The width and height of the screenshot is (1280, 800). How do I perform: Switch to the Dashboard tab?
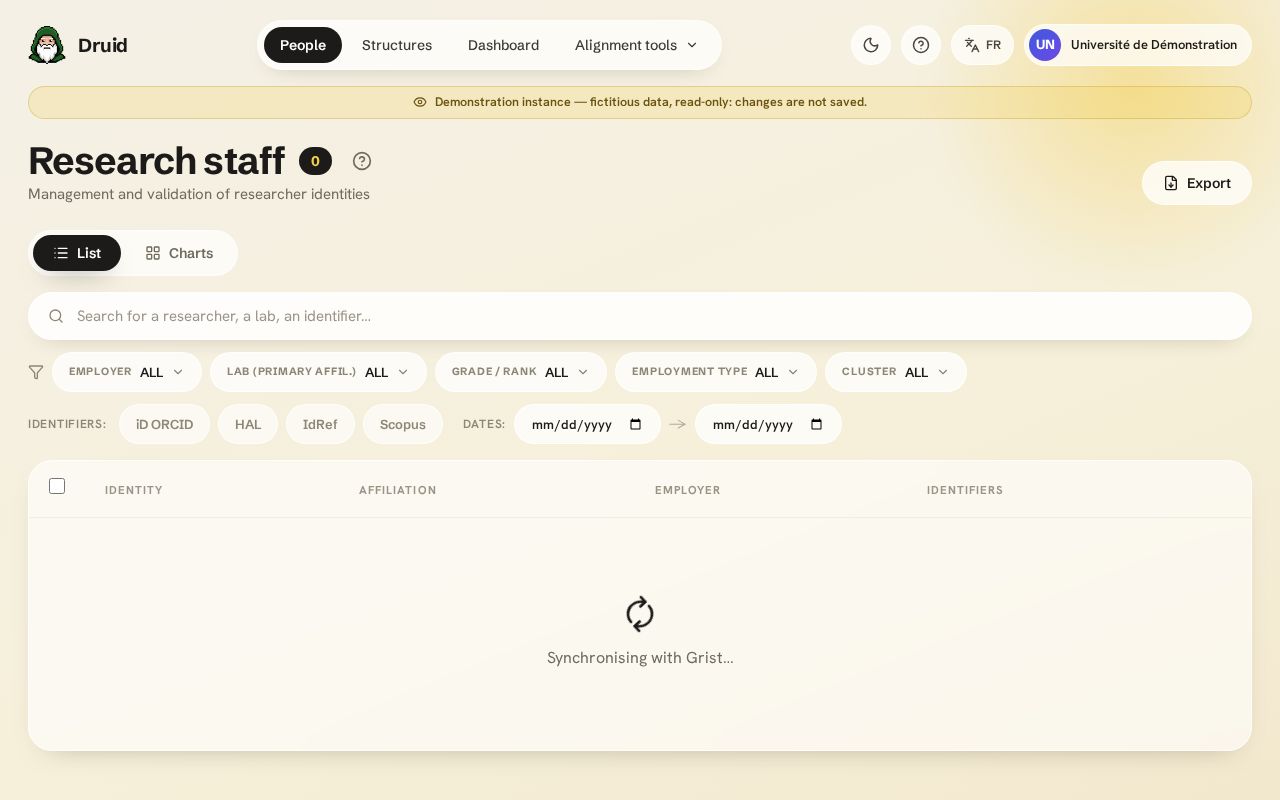pos(503,45)
